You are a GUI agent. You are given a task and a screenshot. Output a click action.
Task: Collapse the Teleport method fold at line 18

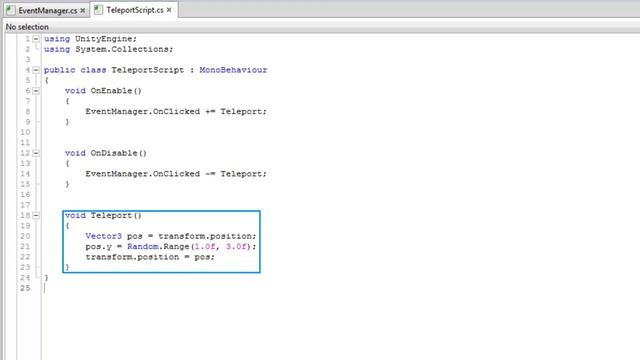click(36, 216)
